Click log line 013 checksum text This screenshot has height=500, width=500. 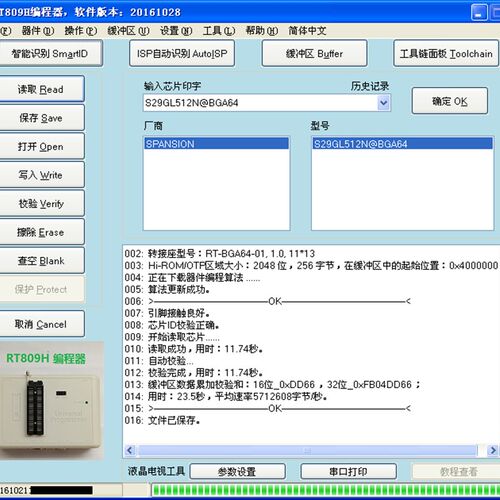[x=272, y=385]
